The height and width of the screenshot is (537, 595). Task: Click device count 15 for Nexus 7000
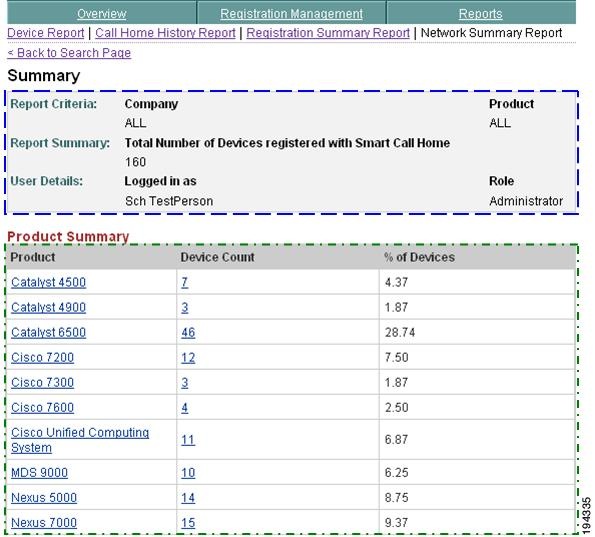188,523
